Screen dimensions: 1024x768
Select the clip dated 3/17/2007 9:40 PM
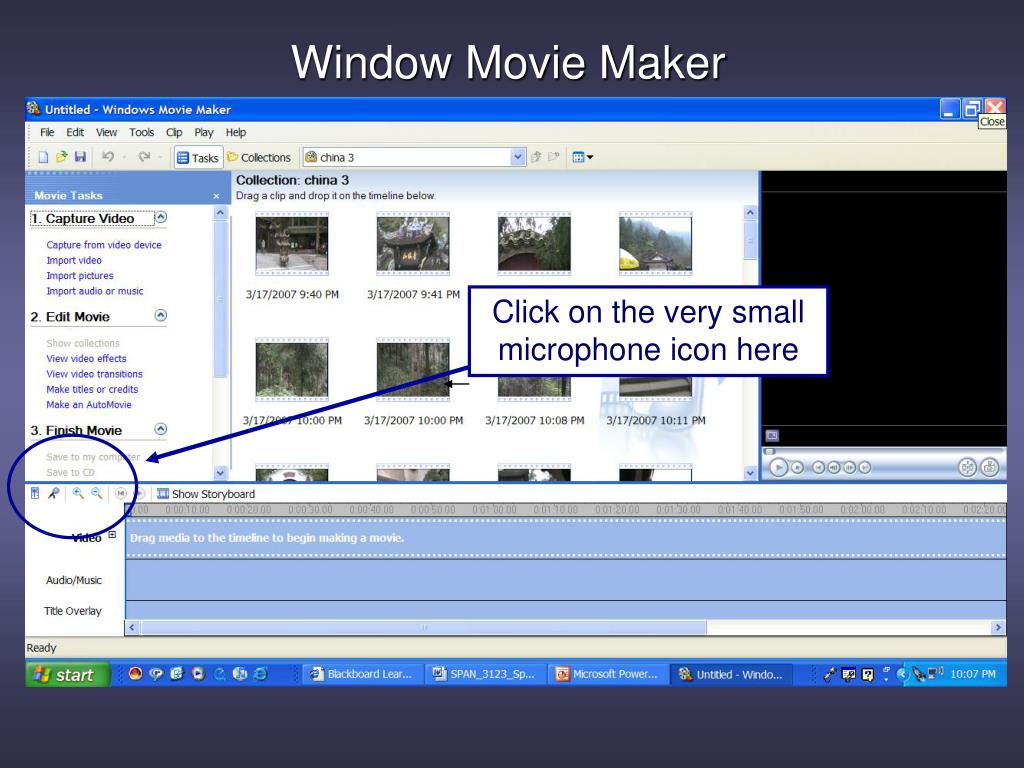click(x=292, y=244)
